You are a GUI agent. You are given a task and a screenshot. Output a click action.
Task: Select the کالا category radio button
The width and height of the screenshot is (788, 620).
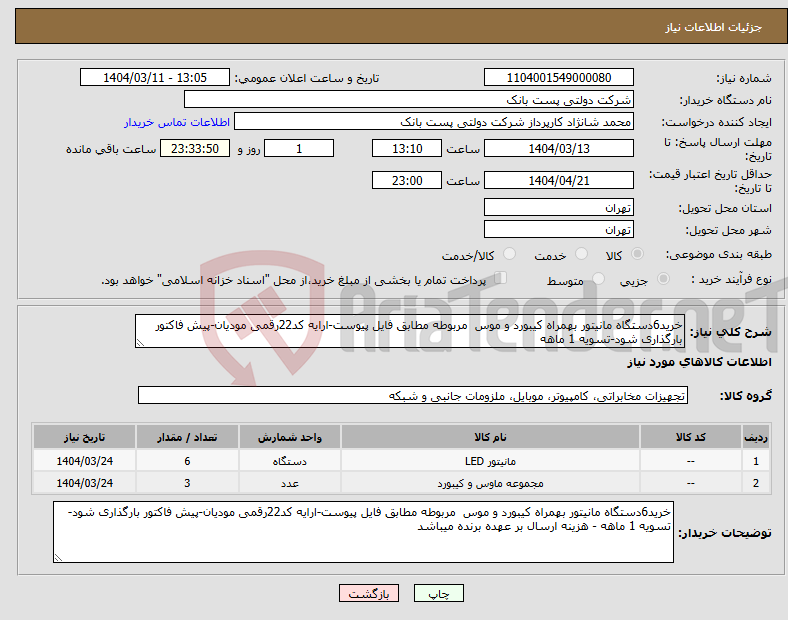(x=637, y=254)
